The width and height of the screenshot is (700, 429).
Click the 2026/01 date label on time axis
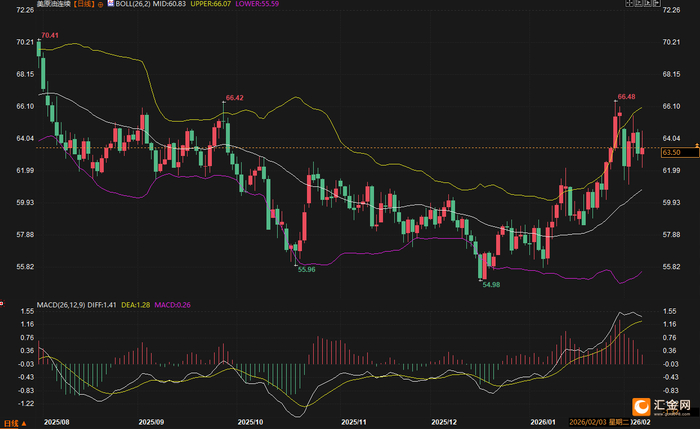542,422
